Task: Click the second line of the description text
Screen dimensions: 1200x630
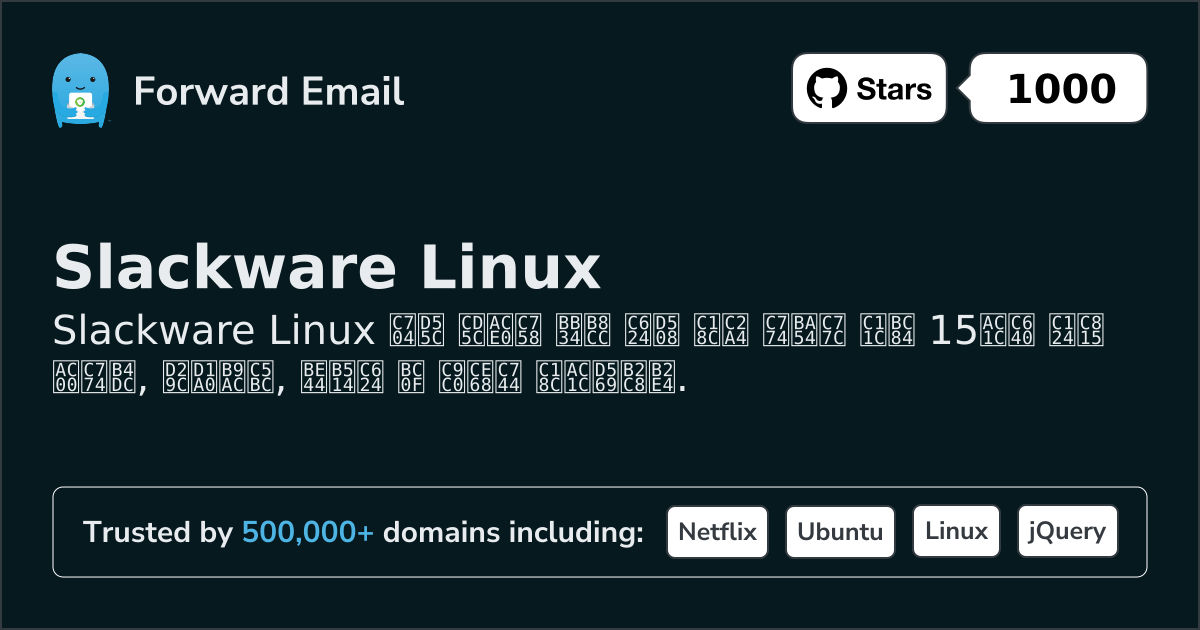Action: click(x=370, y=378)
